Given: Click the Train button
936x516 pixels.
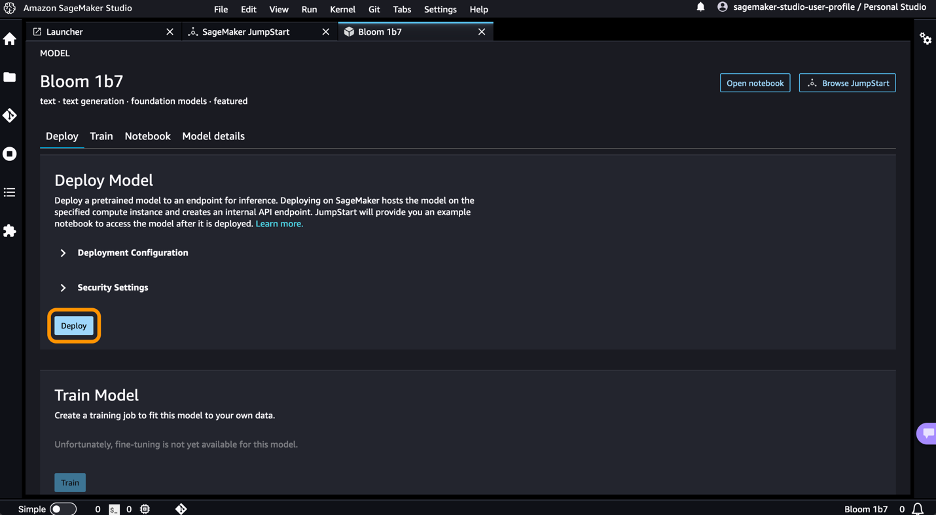Looking at the screenshot, I should point(70,483).
